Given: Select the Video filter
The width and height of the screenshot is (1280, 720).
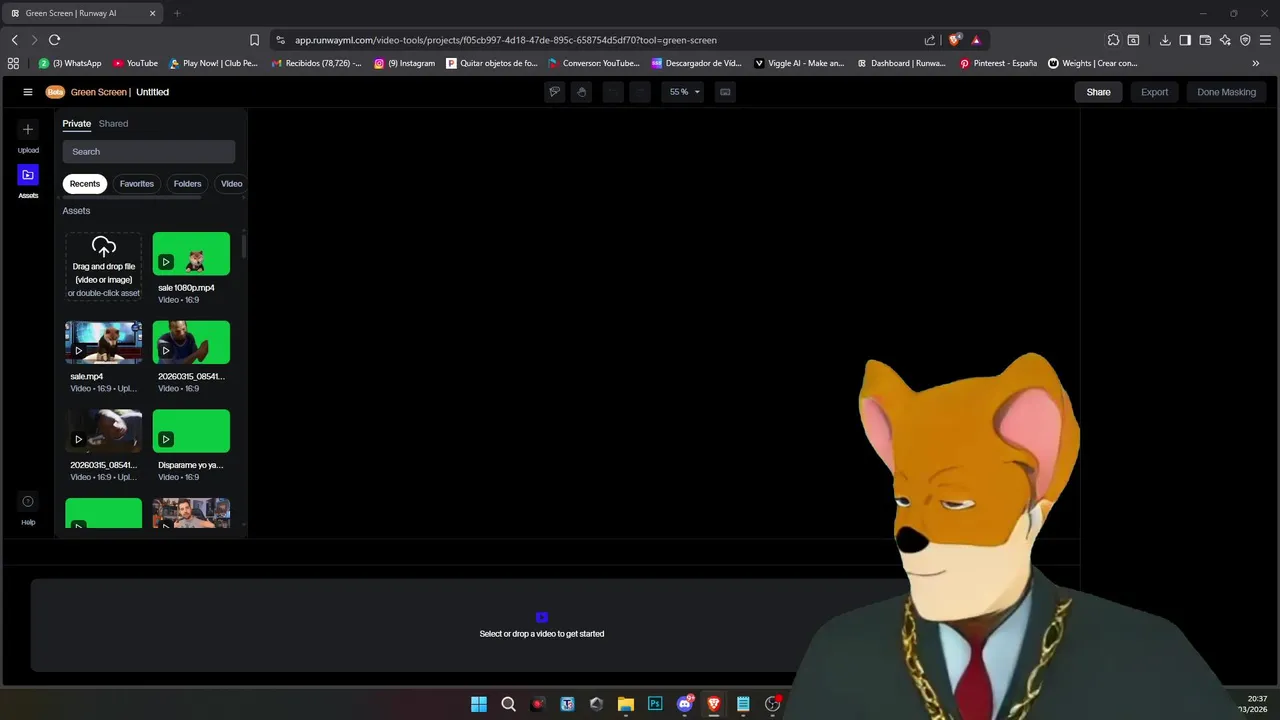Looking at the screenshot, I should pos(231,184).
